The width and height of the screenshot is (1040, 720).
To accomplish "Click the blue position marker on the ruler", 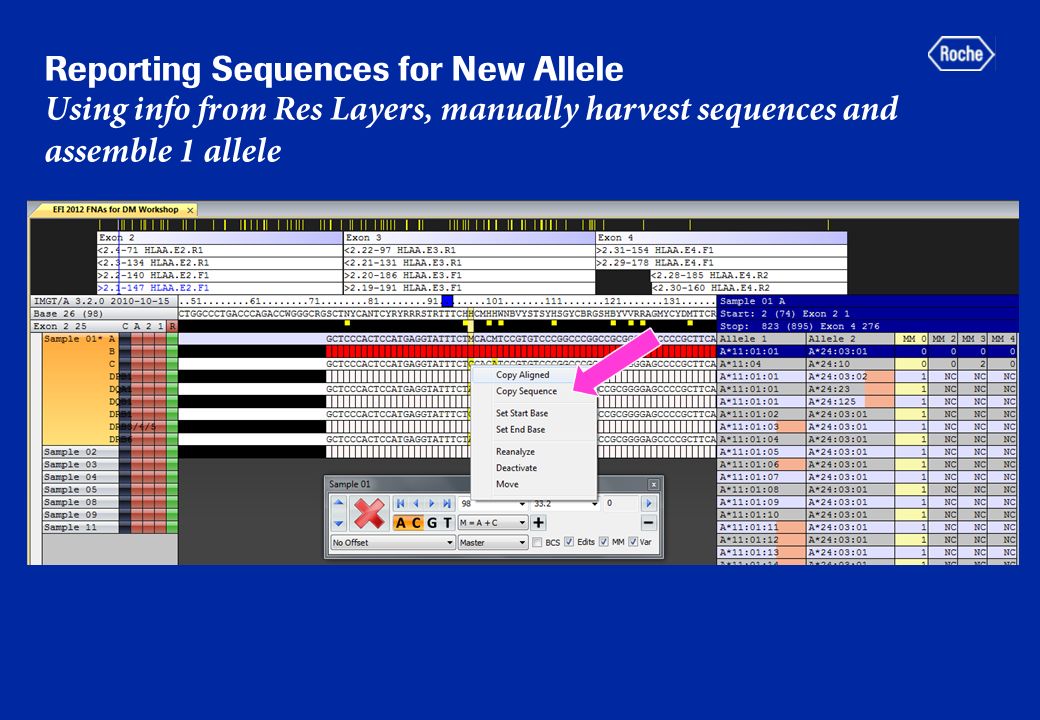I will click(x=447, y=301).
